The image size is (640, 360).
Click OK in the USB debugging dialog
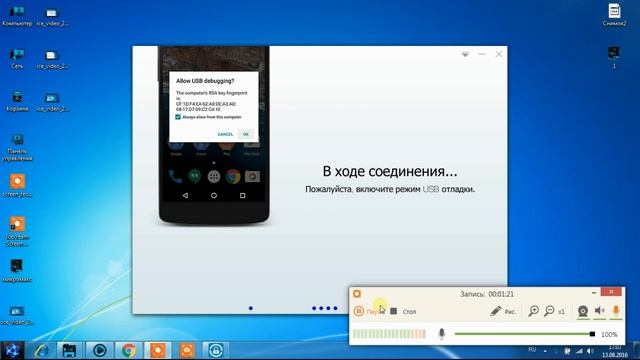coord(246,134)
